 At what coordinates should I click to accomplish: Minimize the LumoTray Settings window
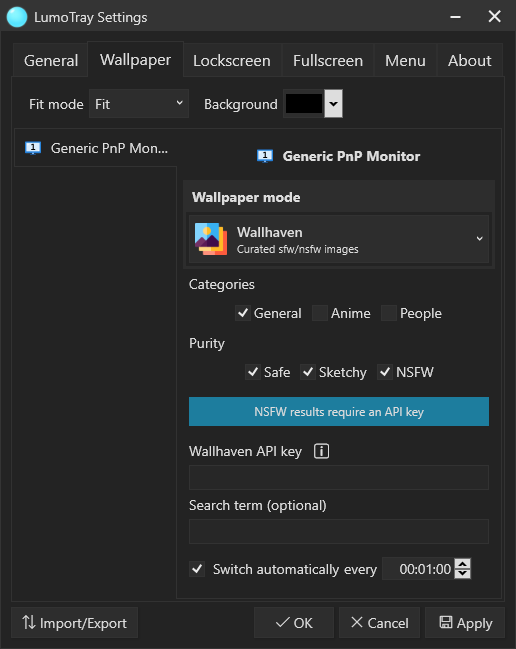coord(456,17)
